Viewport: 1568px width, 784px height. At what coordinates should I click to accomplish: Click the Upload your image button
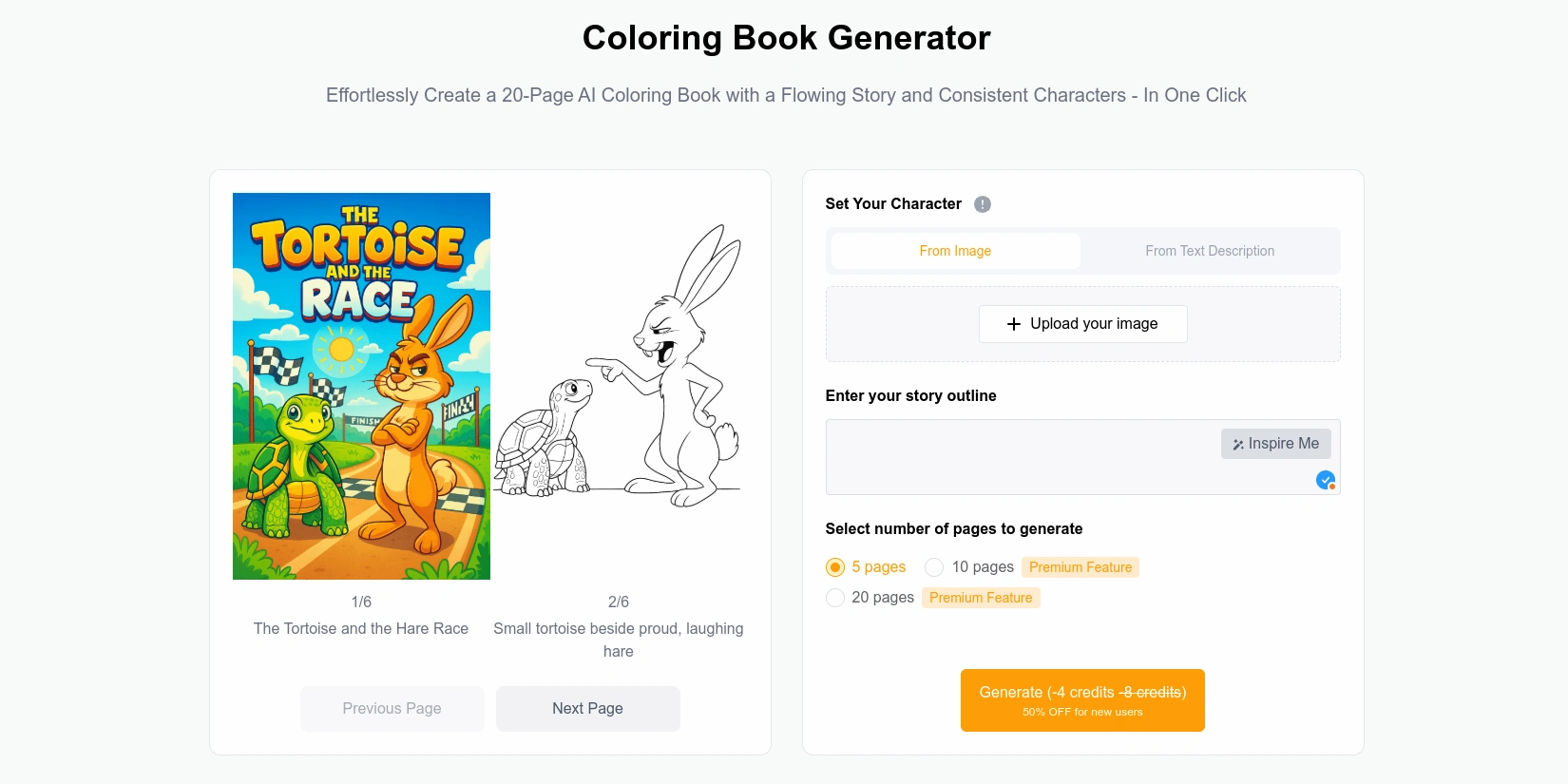pyautogui.click(x=1082, y=324)
